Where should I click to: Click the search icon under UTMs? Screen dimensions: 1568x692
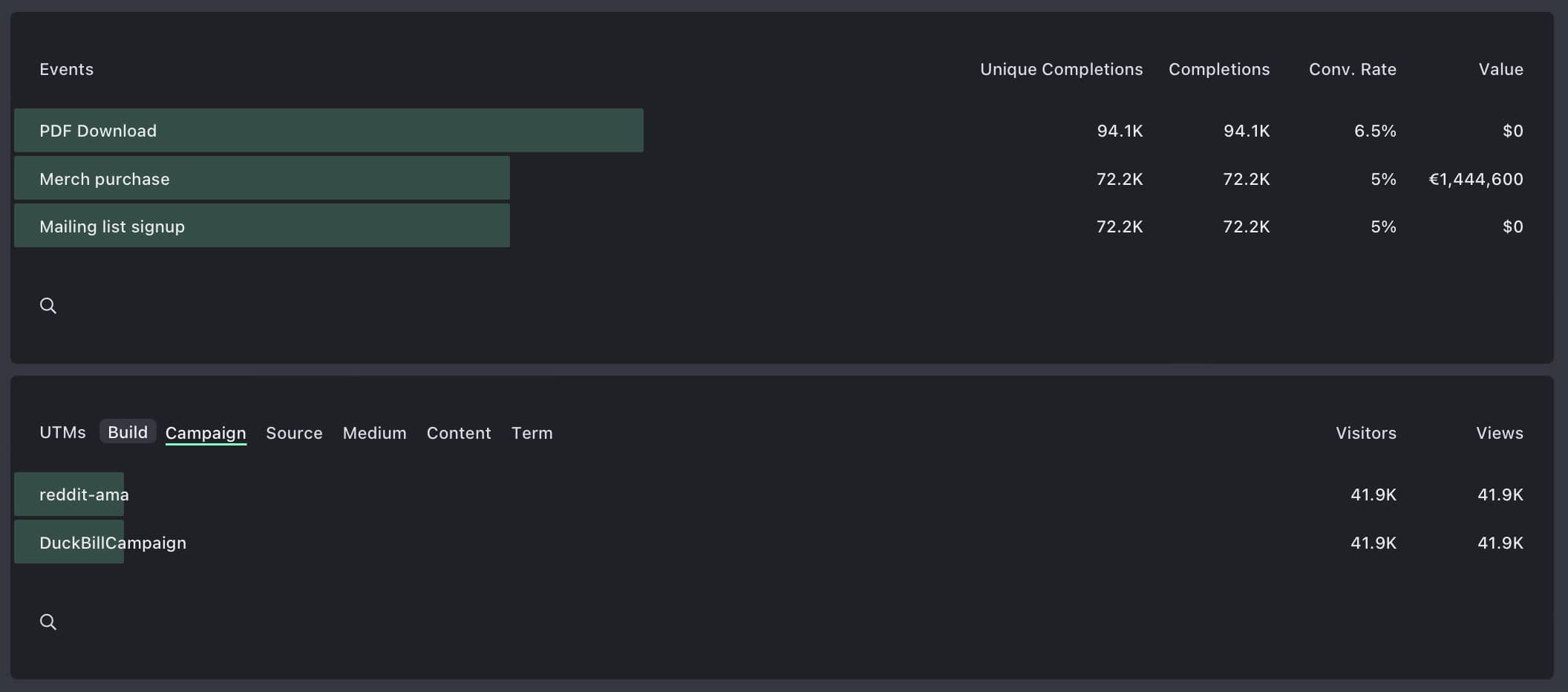[x=48, y=622]
